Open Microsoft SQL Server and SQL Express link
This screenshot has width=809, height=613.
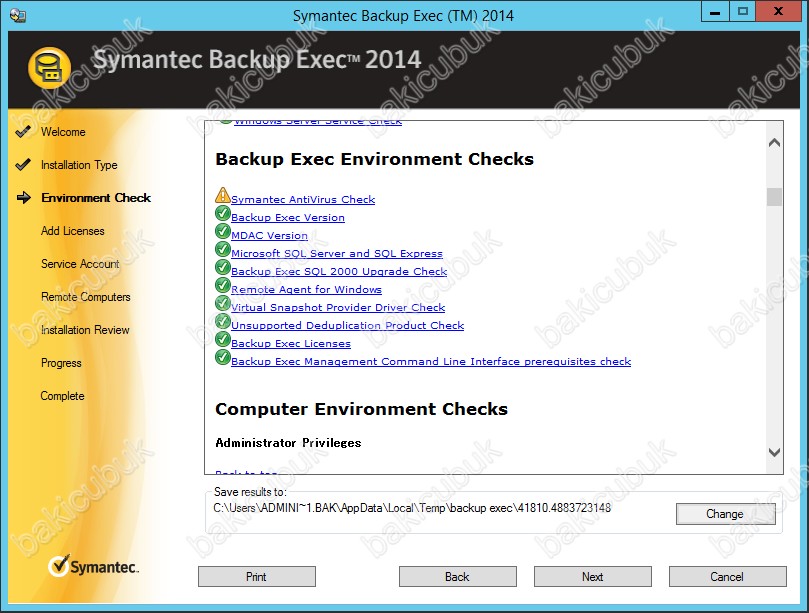[337, 254]
